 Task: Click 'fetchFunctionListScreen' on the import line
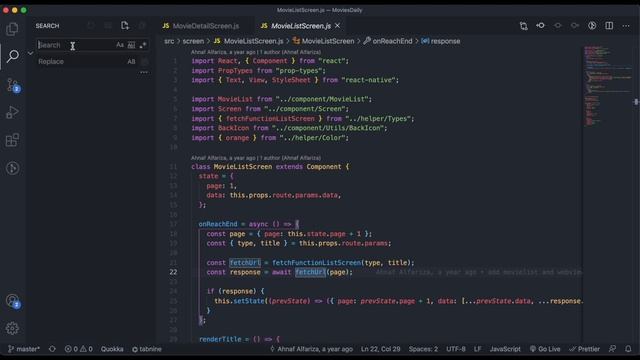coord(270,119)
